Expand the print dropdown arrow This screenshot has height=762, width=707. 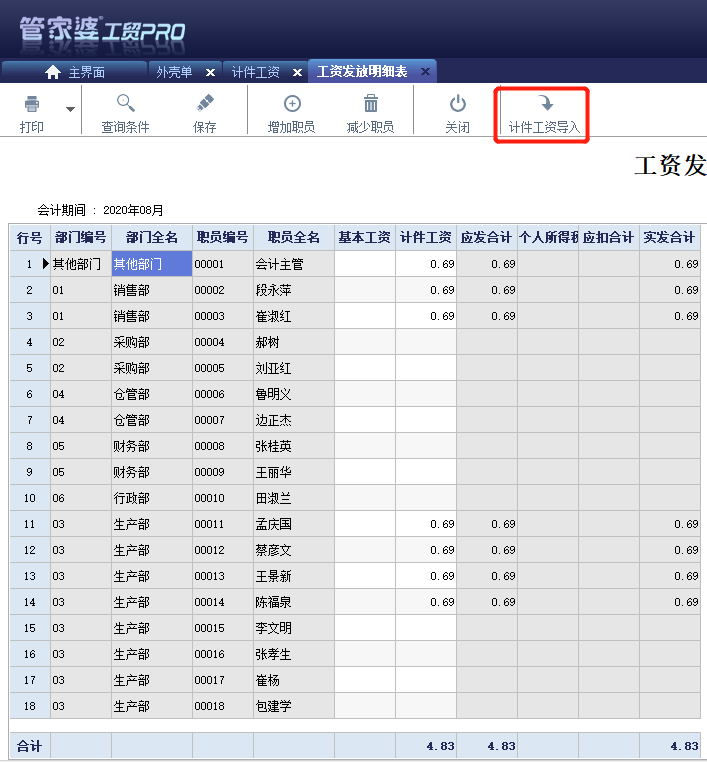click(70, 108)
